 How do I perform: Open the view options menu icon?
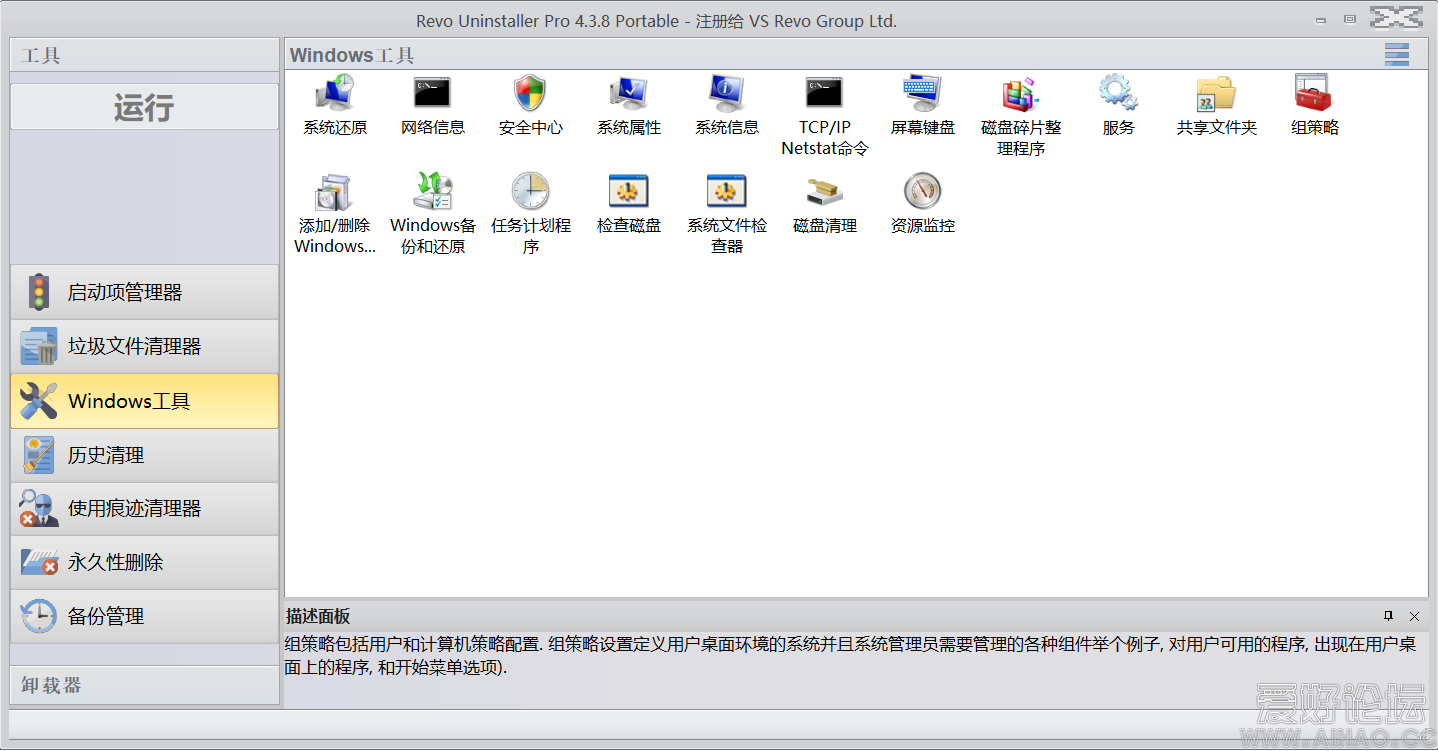click(x=1397, y=55)
